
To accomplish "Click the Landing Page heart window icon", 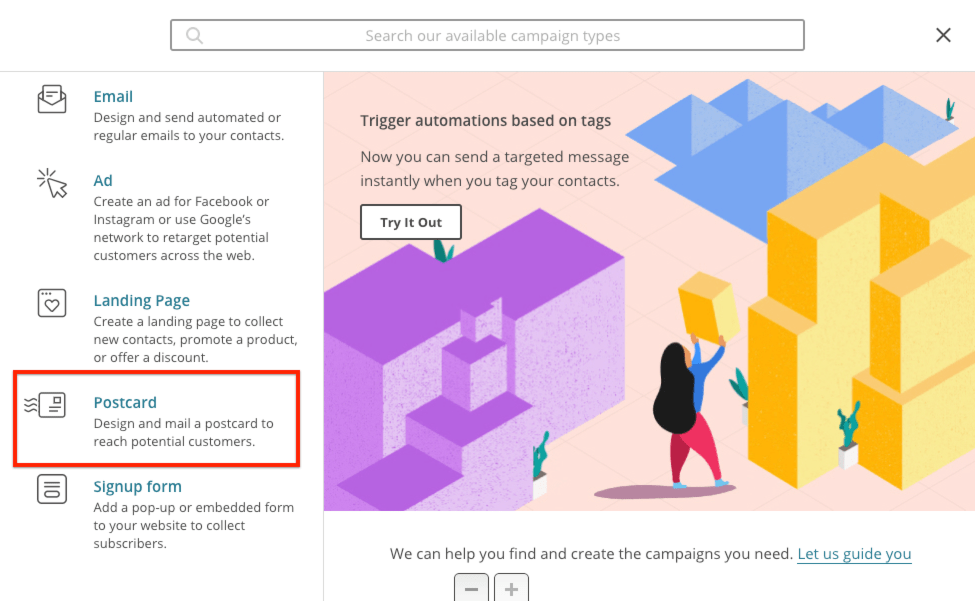I will [52, 303].
